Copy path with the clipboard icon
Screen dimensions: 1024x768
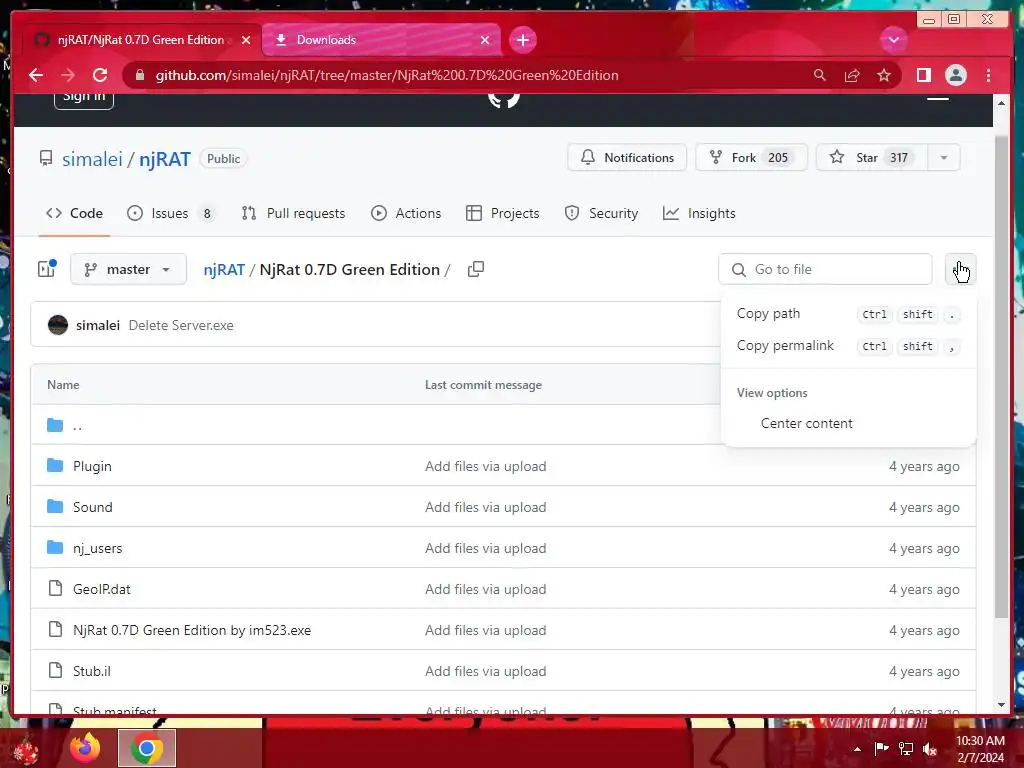coord(475,268)
